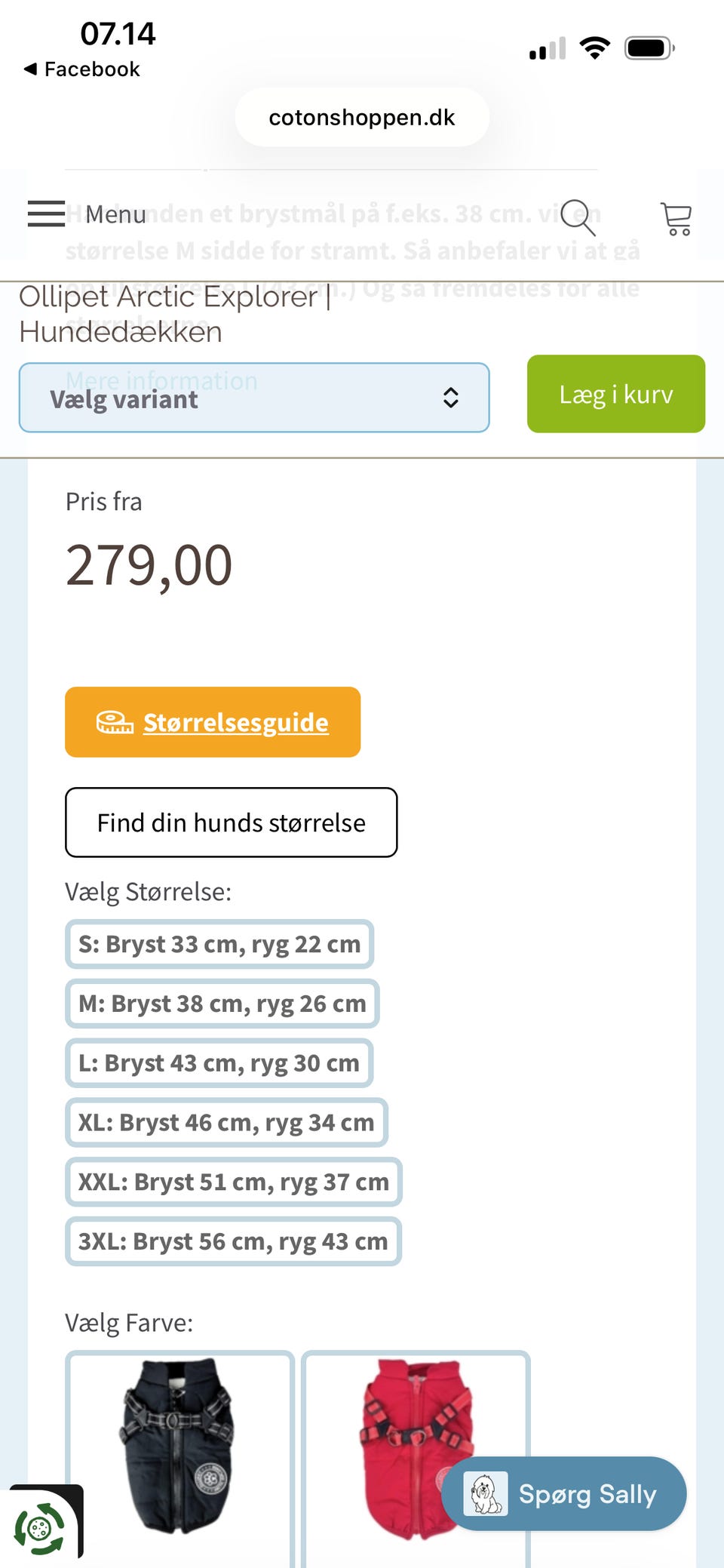The width and height of the screenshot is (724, 1568).
Task: Click the Vælg variant chevron arrows
Action: click(x=451, y=398)
